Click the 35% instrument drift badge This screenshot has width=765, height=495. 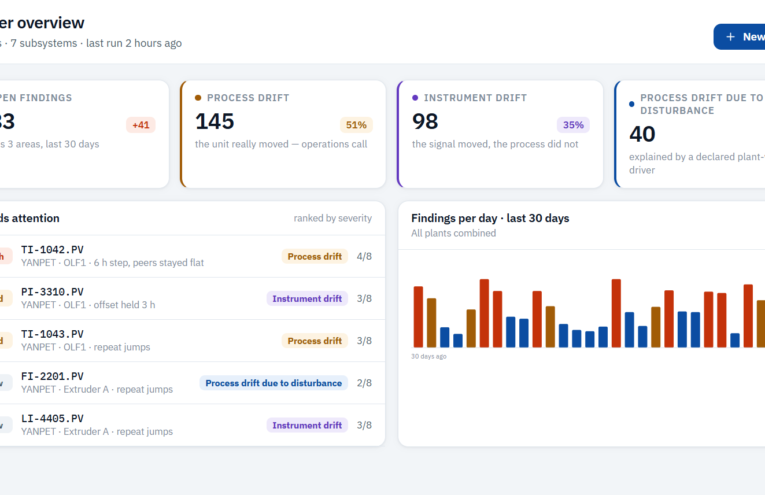coord(573,125)
